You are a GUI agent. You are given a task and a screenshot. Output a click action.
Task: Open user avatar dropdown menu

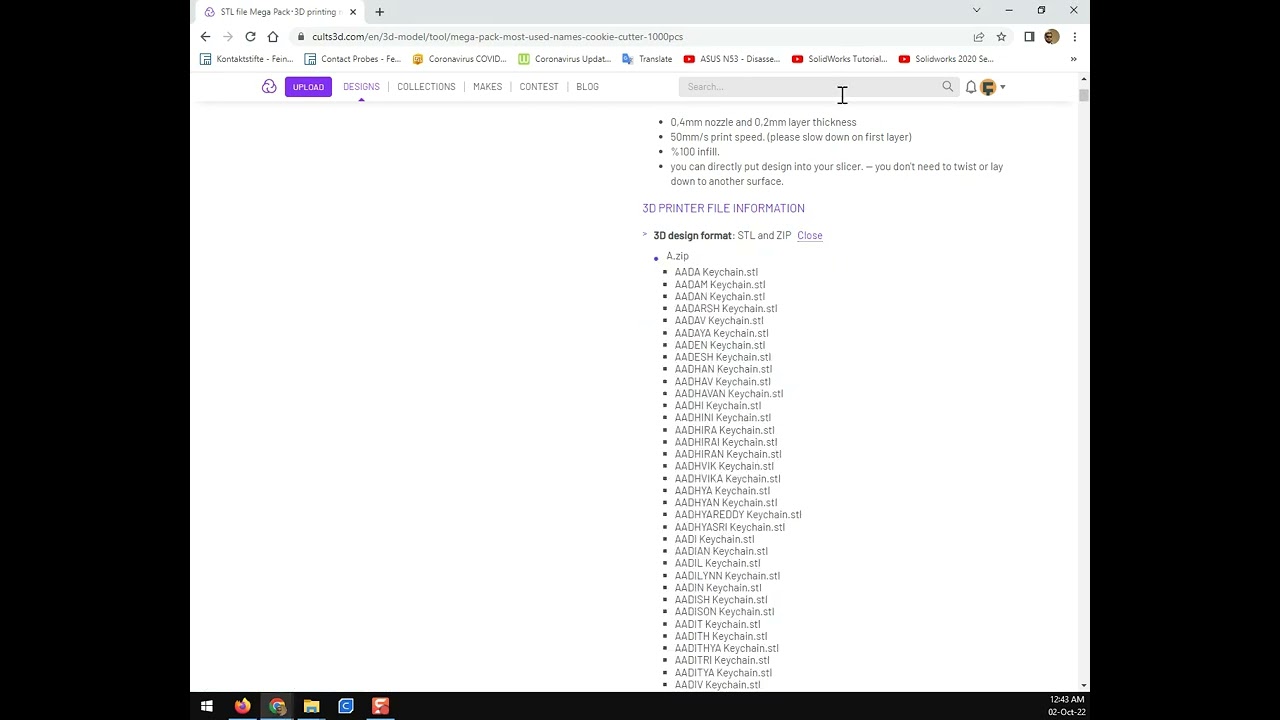pos(992,87)
